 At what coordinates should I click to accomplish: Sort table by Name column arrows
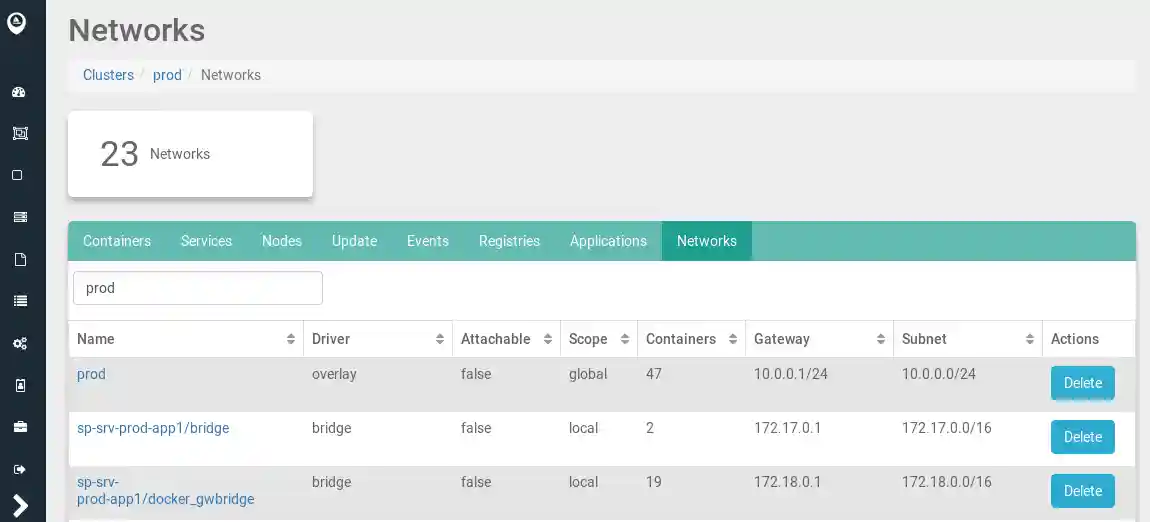click(x=291, y=339)
